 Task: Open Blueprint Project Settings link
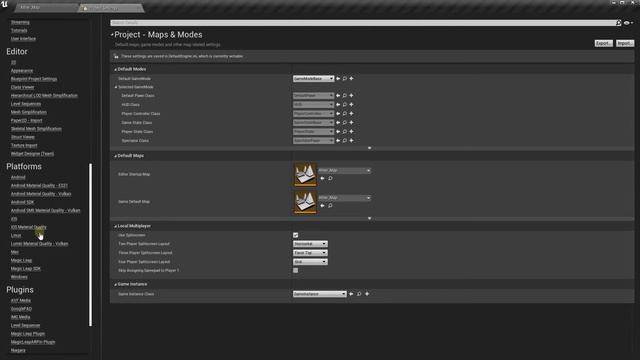pos(34,79)
